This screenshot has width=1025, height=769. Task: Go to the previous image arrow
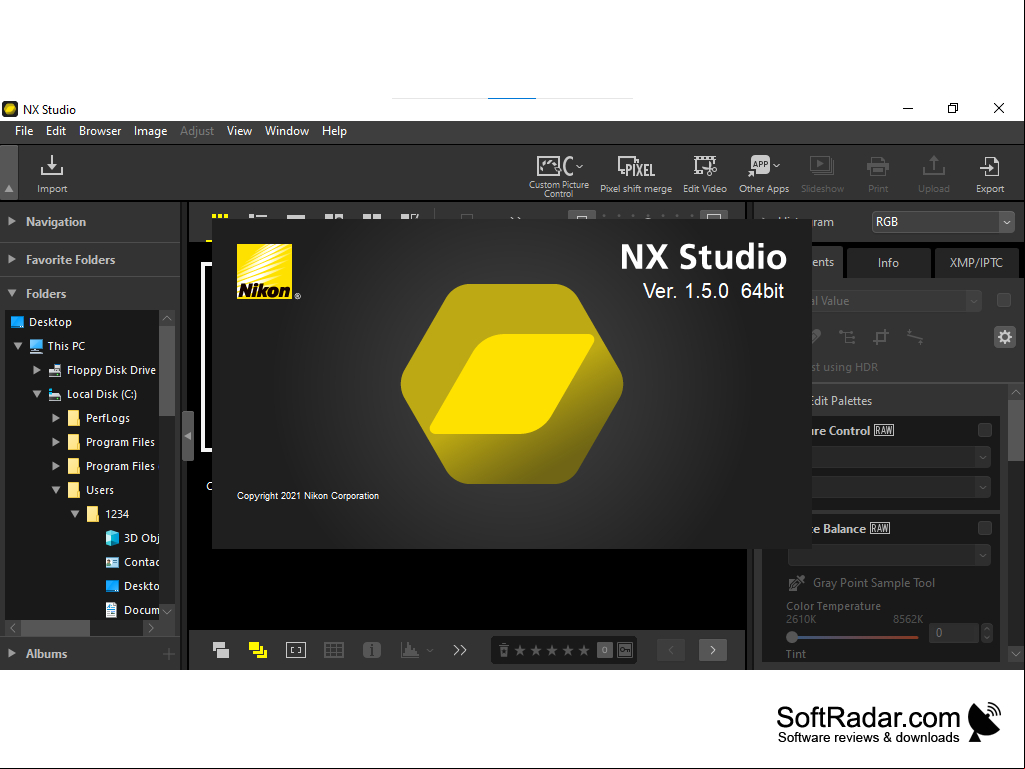[671, 650]
